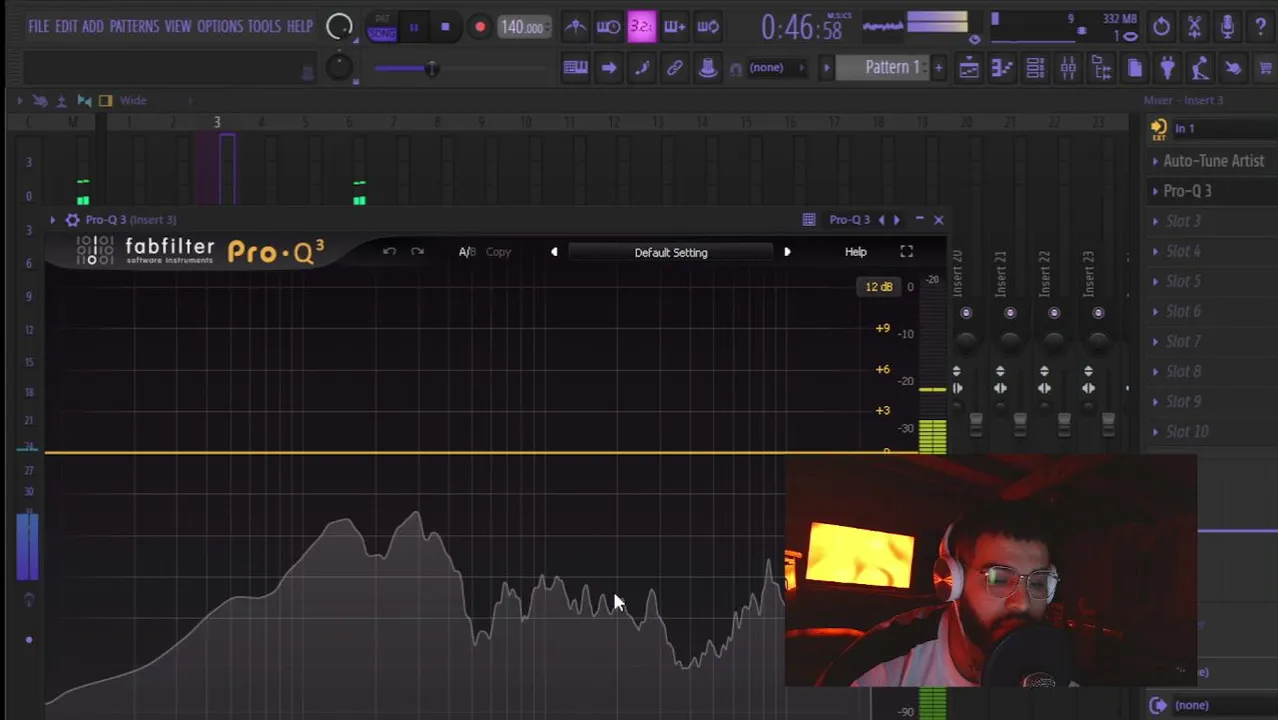
Task: Select empty Slot 4 in mixer
Action: tap(1212, 251)
